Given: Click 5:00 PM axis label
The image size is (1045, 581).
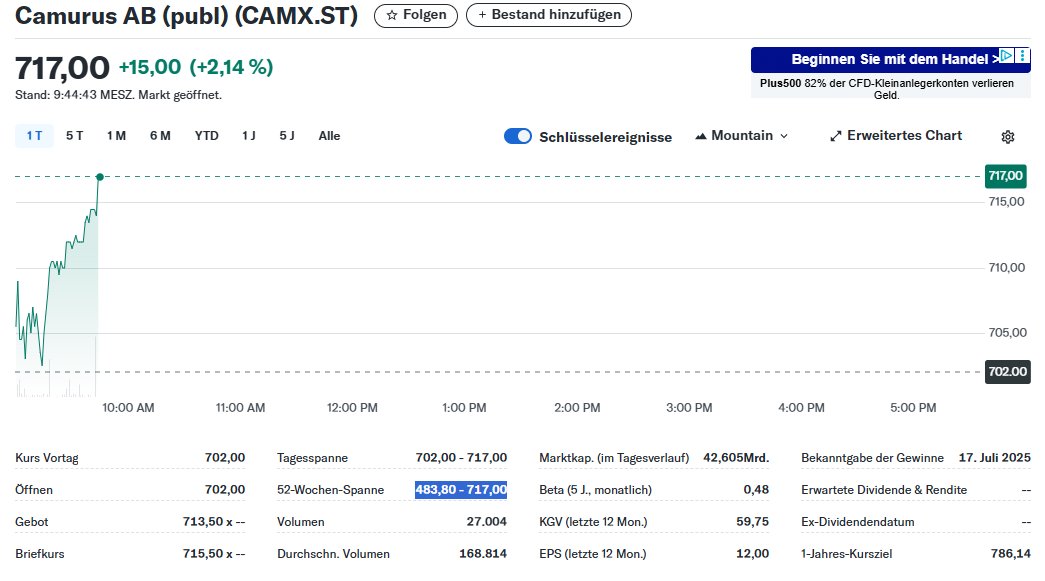Looking at the screenshot, I should click(913, 408).
